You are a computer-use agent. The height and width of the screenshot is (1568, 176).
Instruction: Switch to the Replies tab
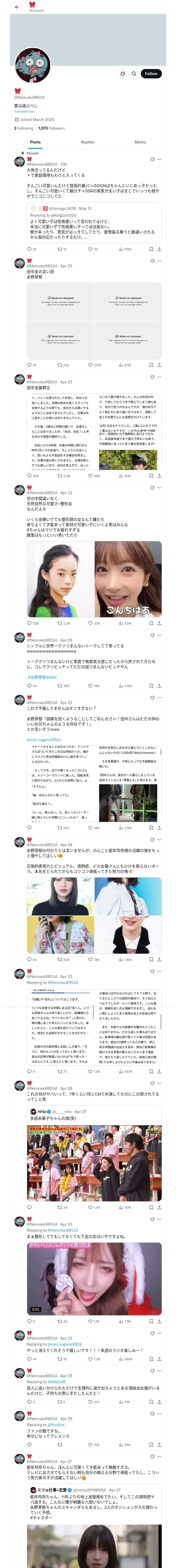coord(87,142)
